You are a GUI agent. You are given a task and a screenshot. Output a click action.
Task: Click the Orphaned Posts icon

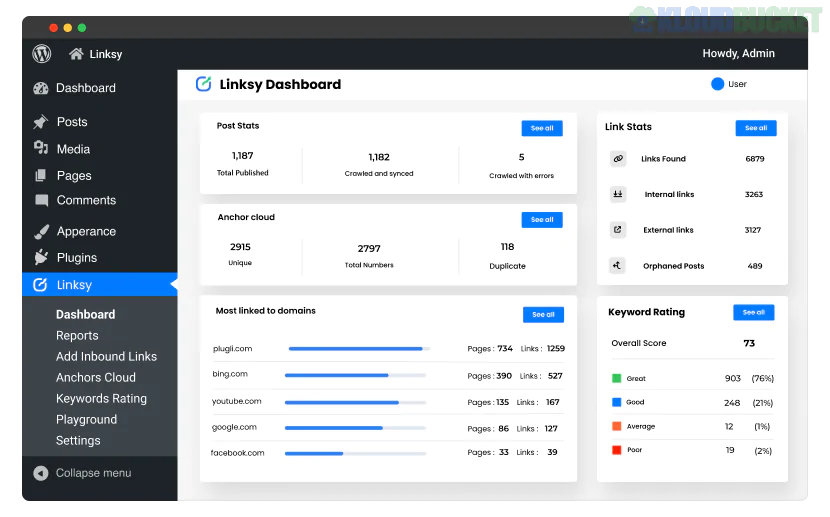pos(617,266)
